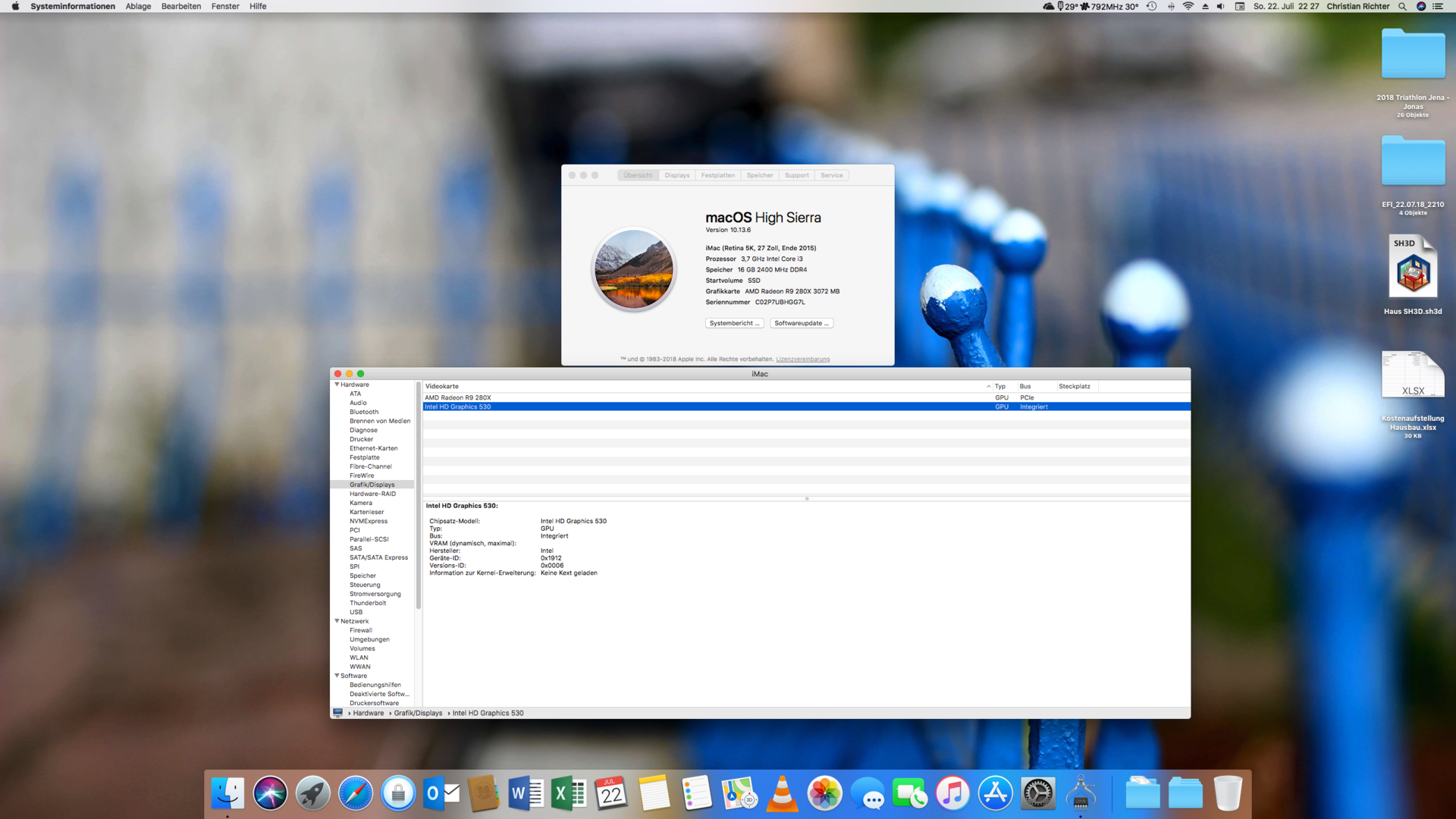Open System Preferences gear in dock
The image size is (1456, 819).
tap(1037, 794)
